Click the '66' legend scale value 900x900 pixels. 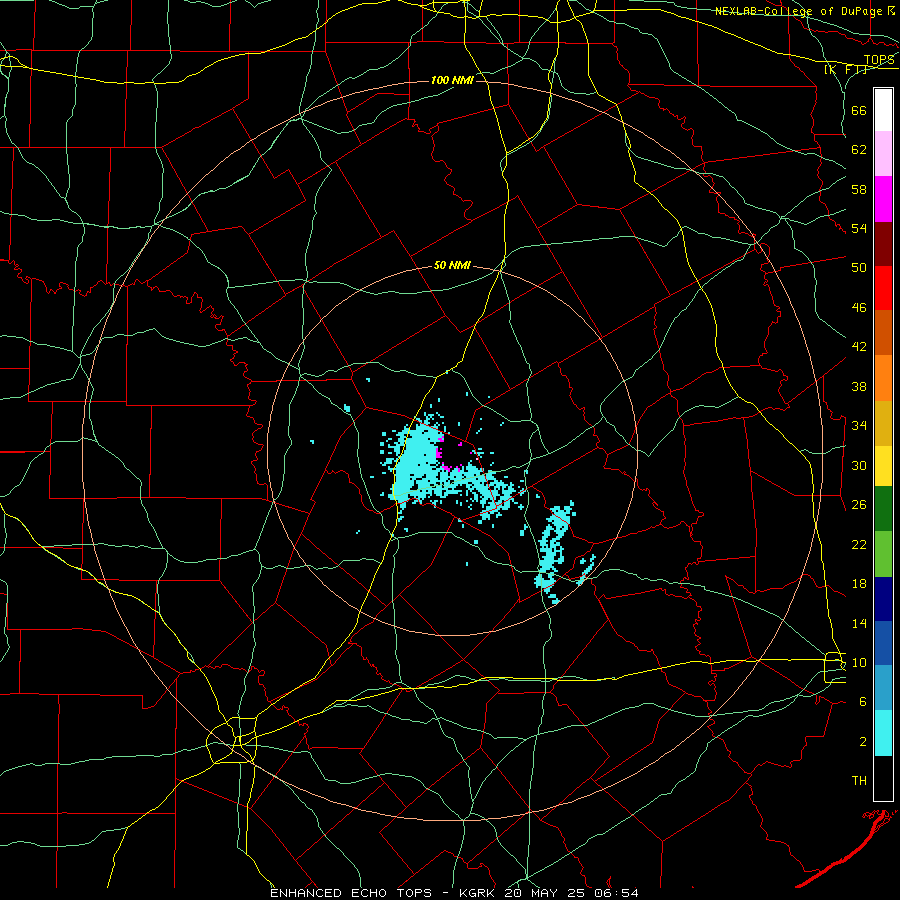pyautogui.click(x=859, y=111)
